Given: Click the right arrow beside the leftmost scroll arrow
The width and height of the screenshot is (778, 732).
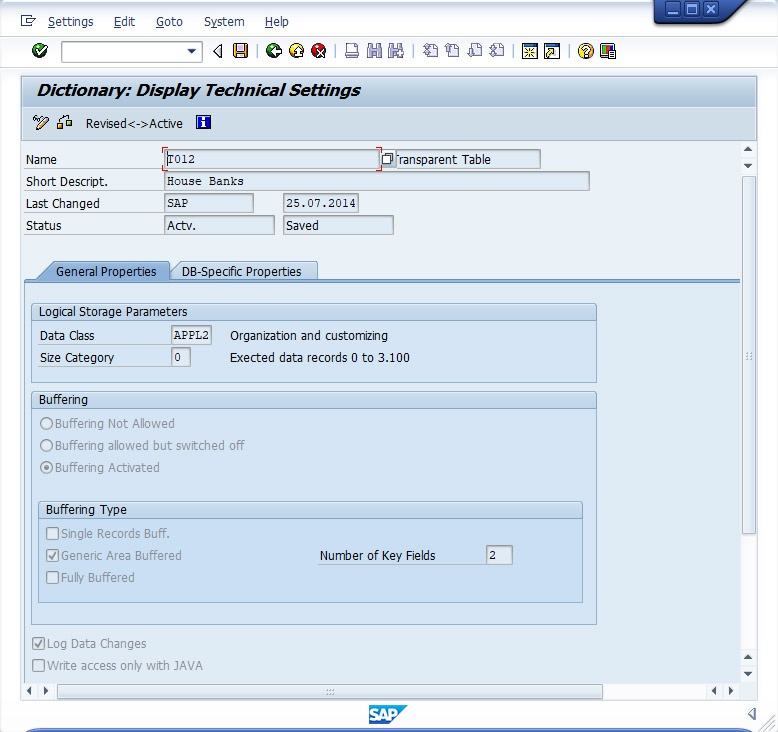Looking at the screenshot, I should pos(46,690).
